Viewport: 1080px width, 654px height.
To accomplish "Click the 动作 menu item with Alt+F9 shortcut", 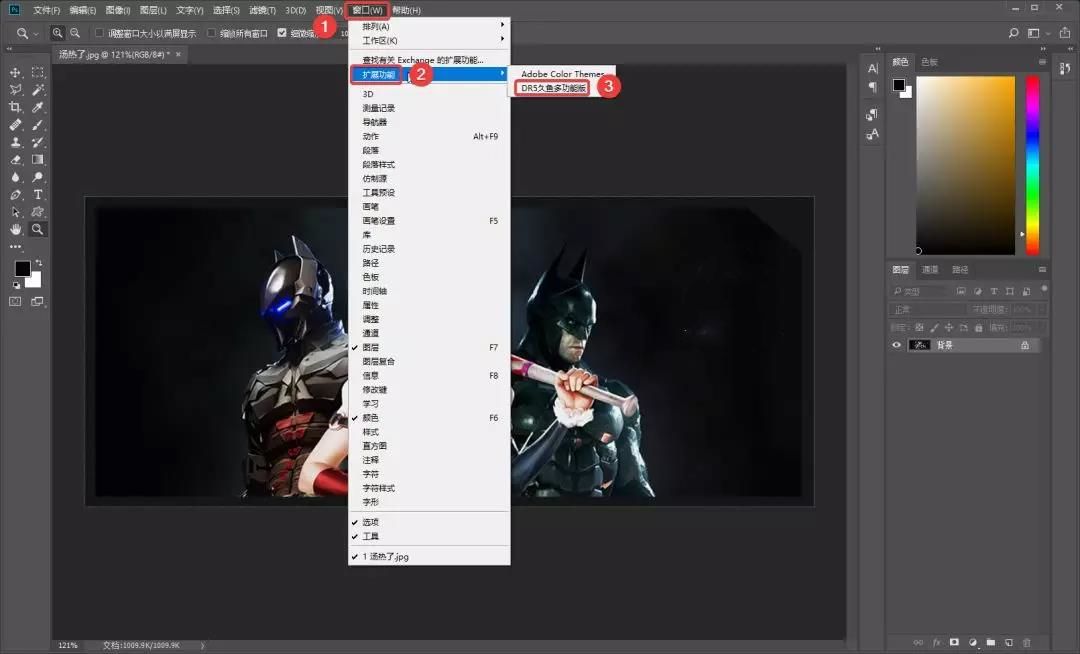I will tap(370, 135).
